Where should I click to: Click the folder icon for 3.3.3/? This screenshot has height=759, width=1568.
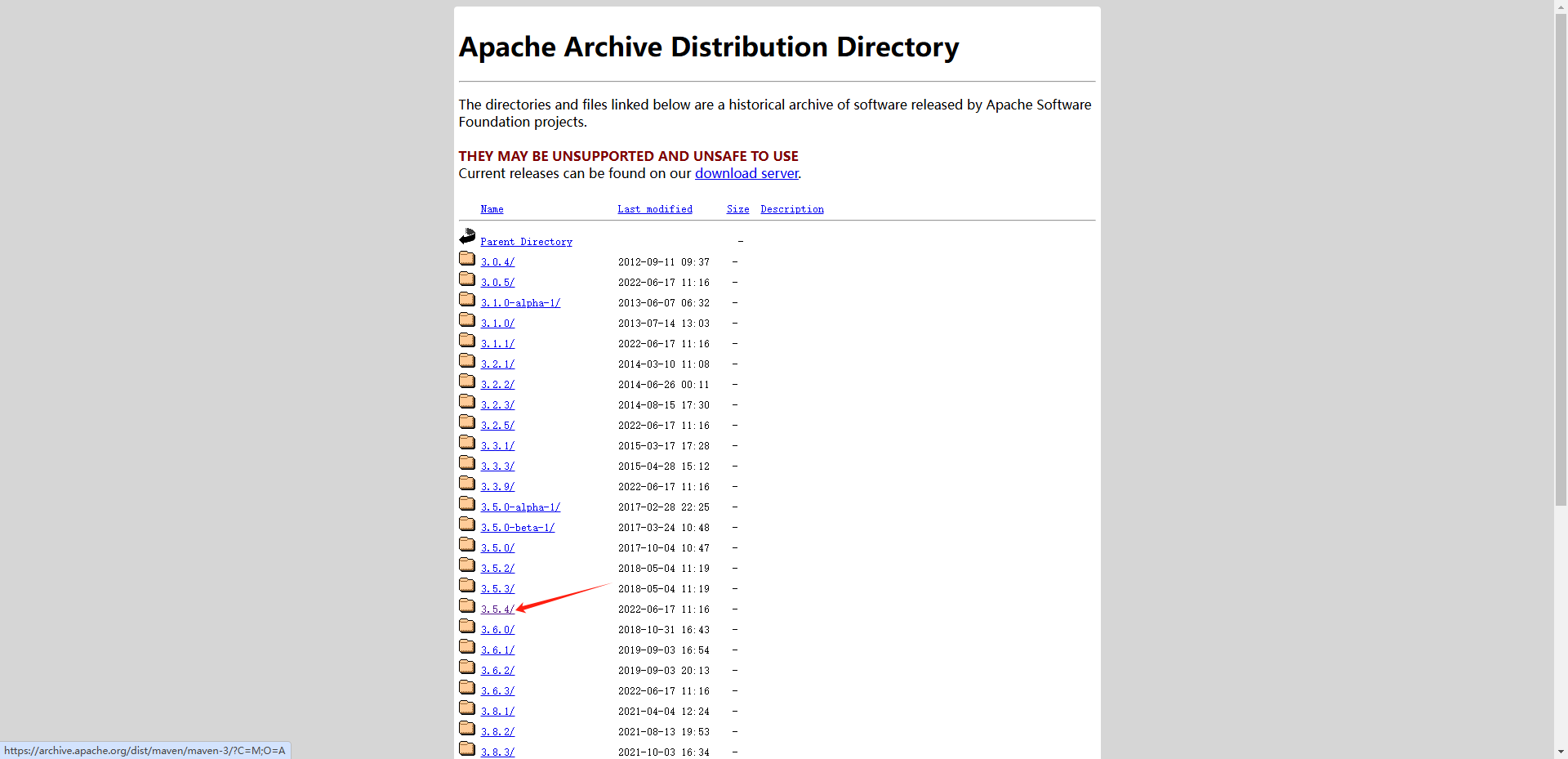coord(467,462)
